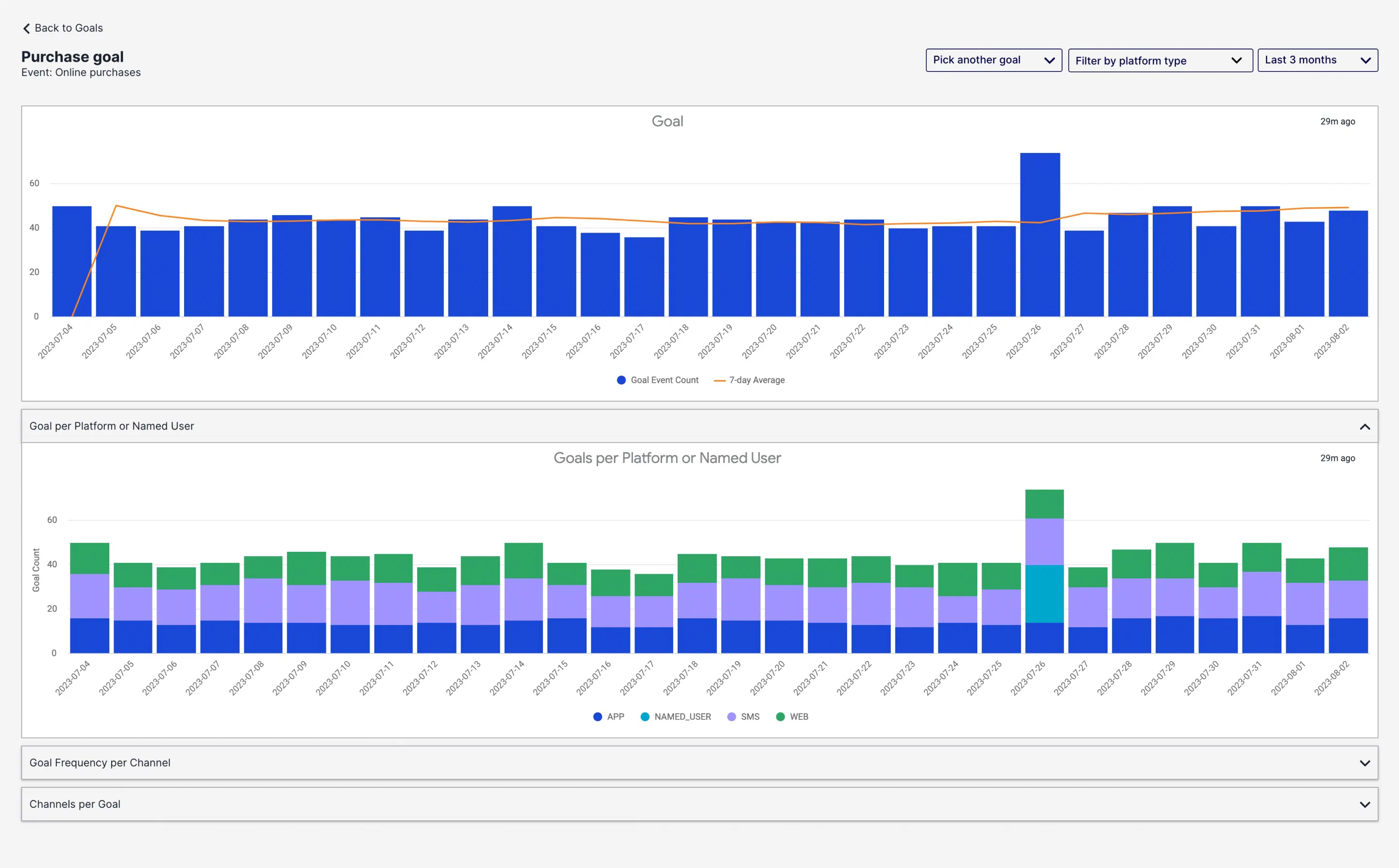Click the teal NAMED_USER segment on 2023-07-26
Viewport: 1399px width, 868px height.
point(1044,594)
